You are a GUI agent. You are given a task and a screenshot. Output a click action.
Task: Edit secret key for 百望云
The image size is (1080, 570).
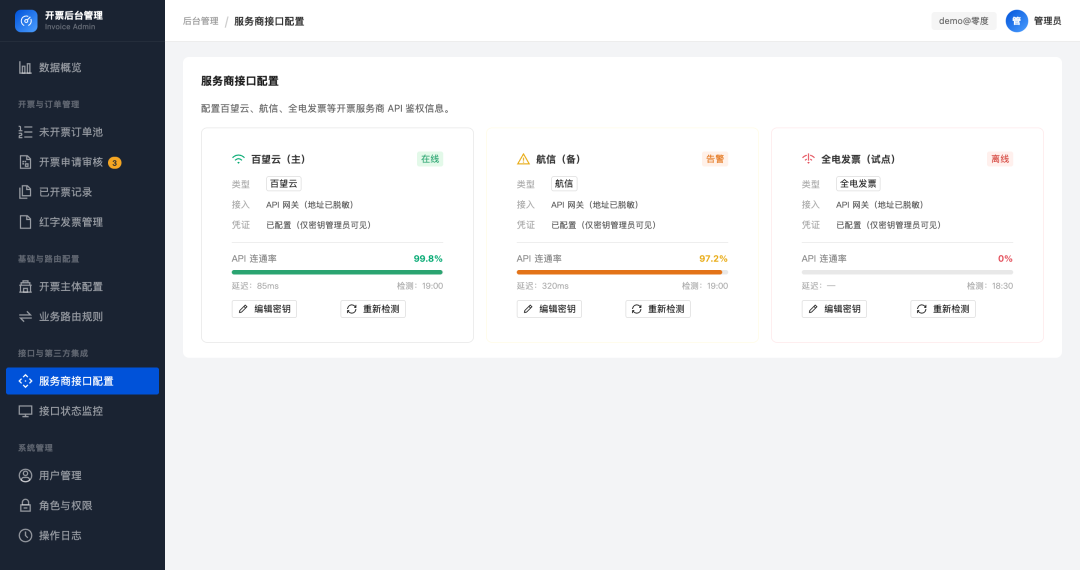(264, 309)
